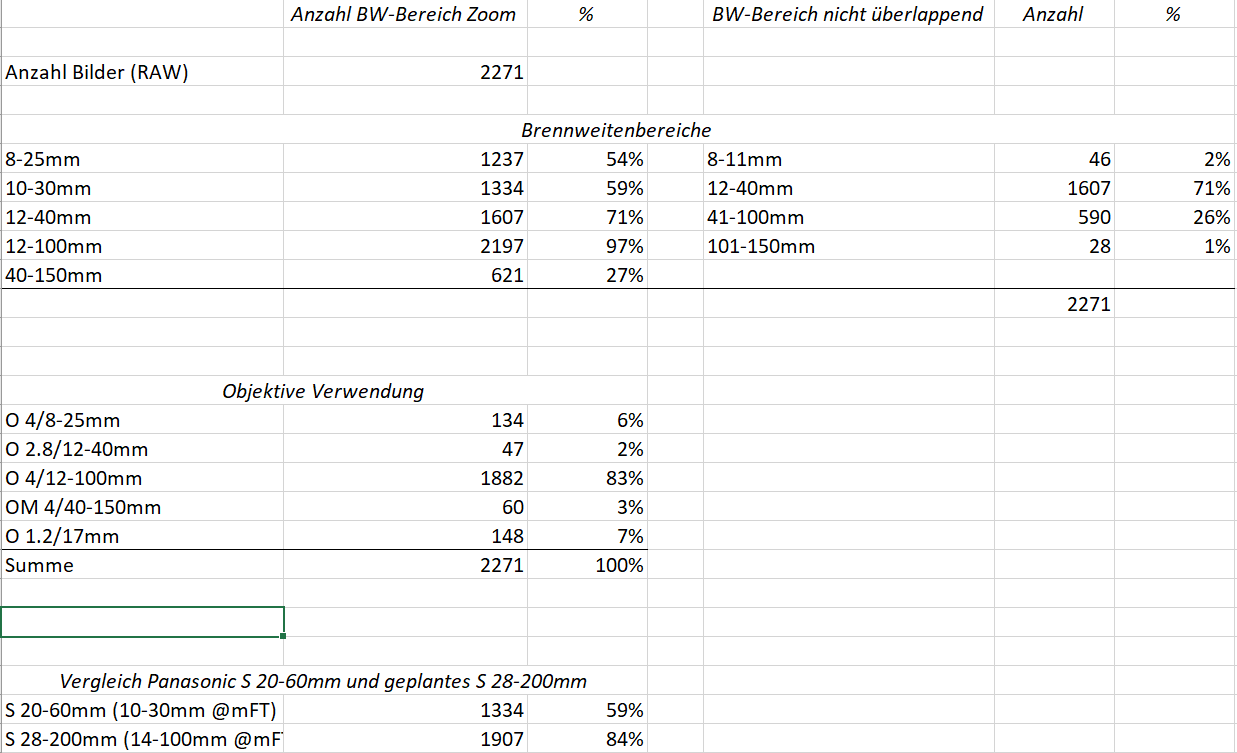Select the 'BW-Bereich nicht überlappend' header cell

coord(847,14)
